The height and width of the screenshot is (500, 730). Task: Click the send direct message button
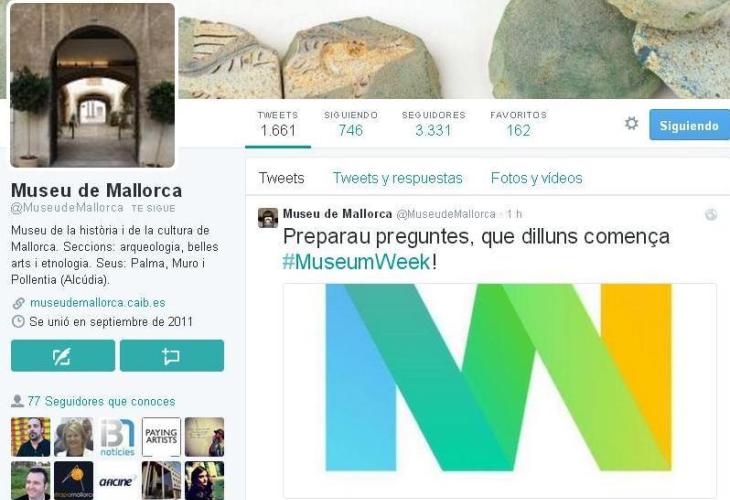click(x=172, y=356)
